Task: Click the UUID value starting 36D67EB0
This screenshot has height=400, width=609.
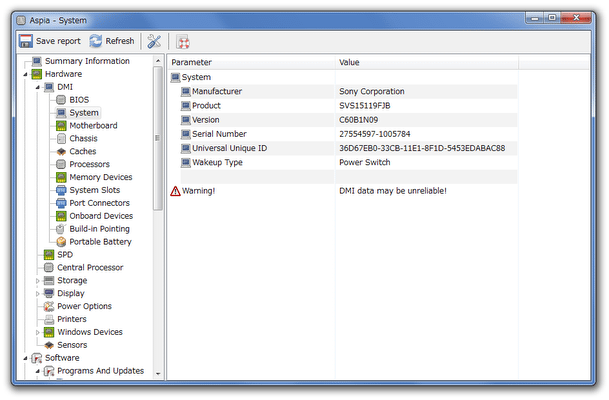Action: tap(422, 148)
